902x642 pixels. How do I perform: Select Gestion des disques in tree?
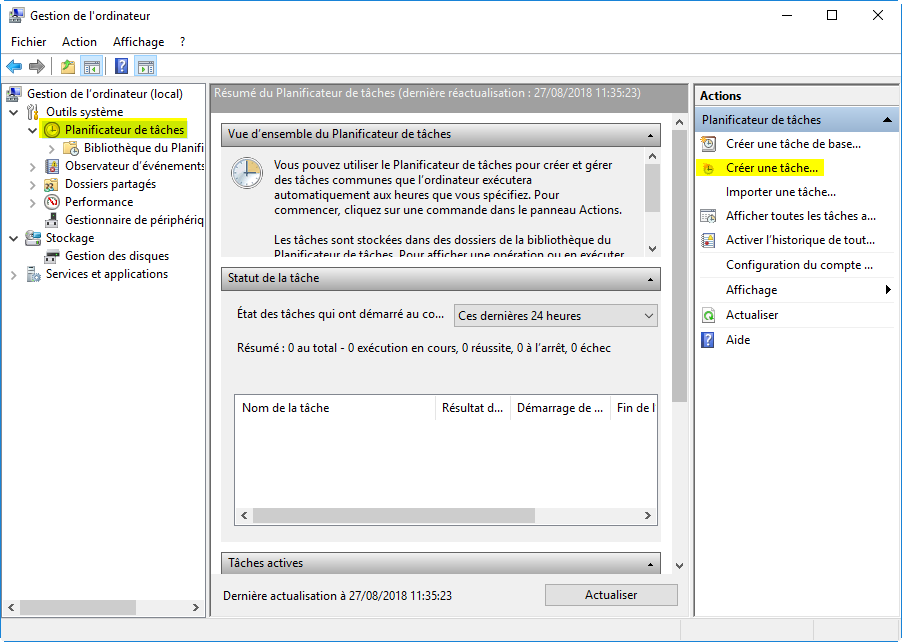(117, 256)
